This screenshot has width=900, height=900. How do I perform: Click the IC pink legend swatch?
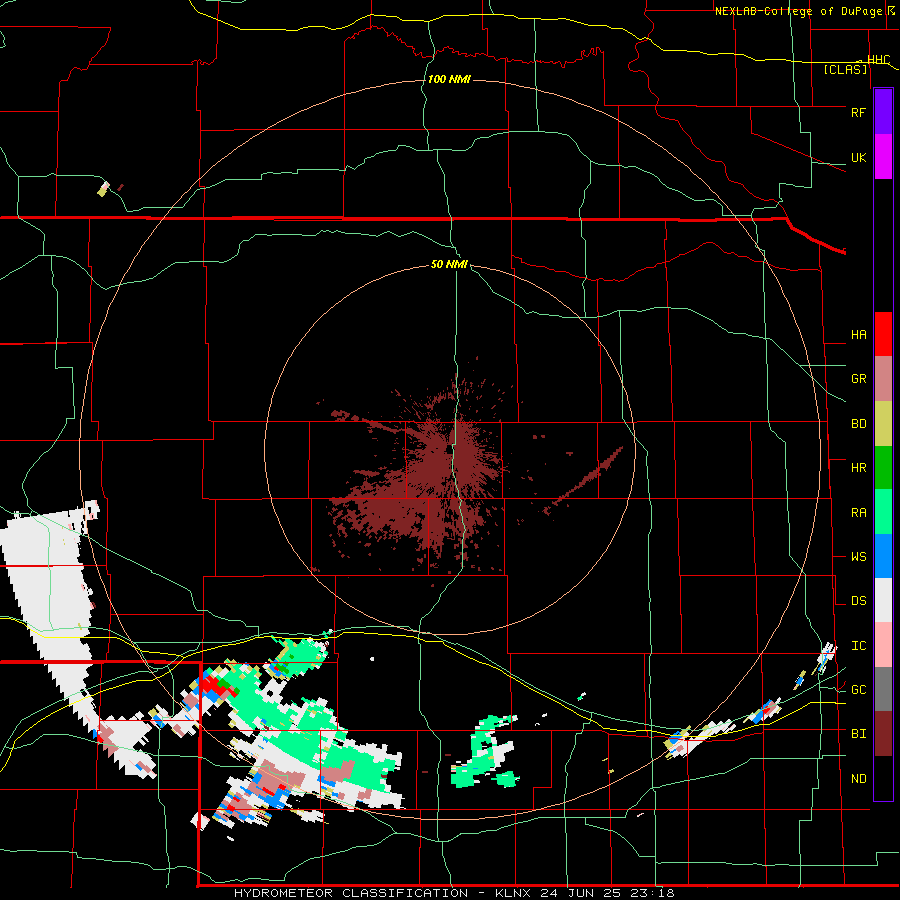click(883, 645)
